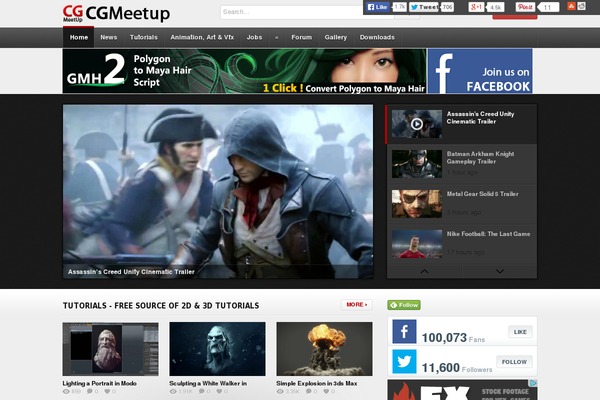Open Nike Football: The Last Game link
Screen dimensions: 600x400
488,234
